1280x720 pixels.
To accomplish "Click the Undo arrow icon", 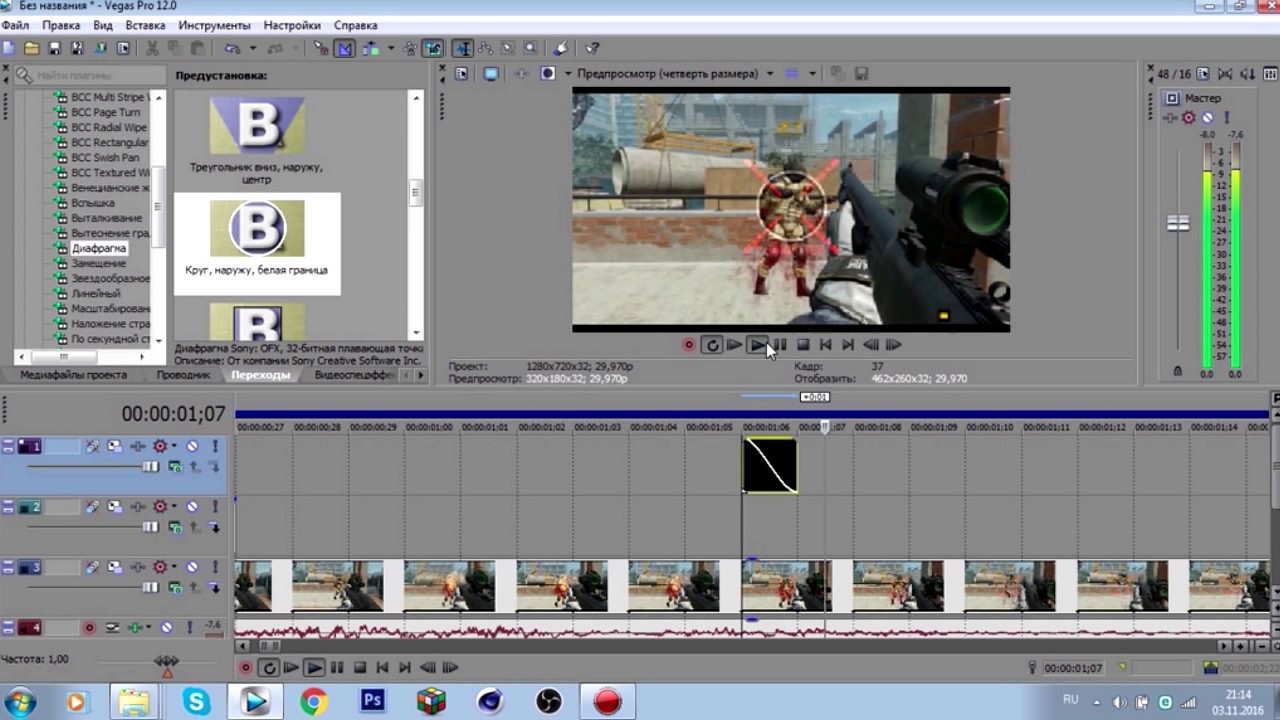I will (232, 48).
